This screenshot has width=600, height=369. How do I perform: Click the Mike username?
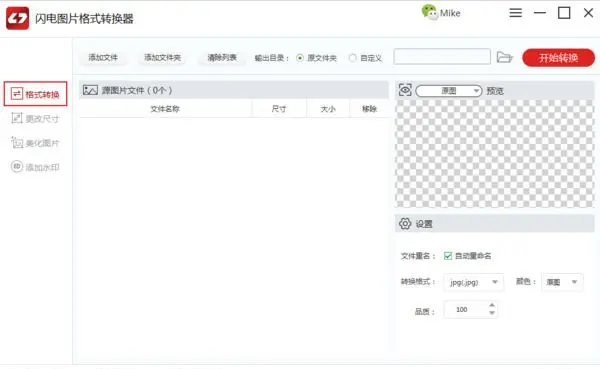[450, 13]
